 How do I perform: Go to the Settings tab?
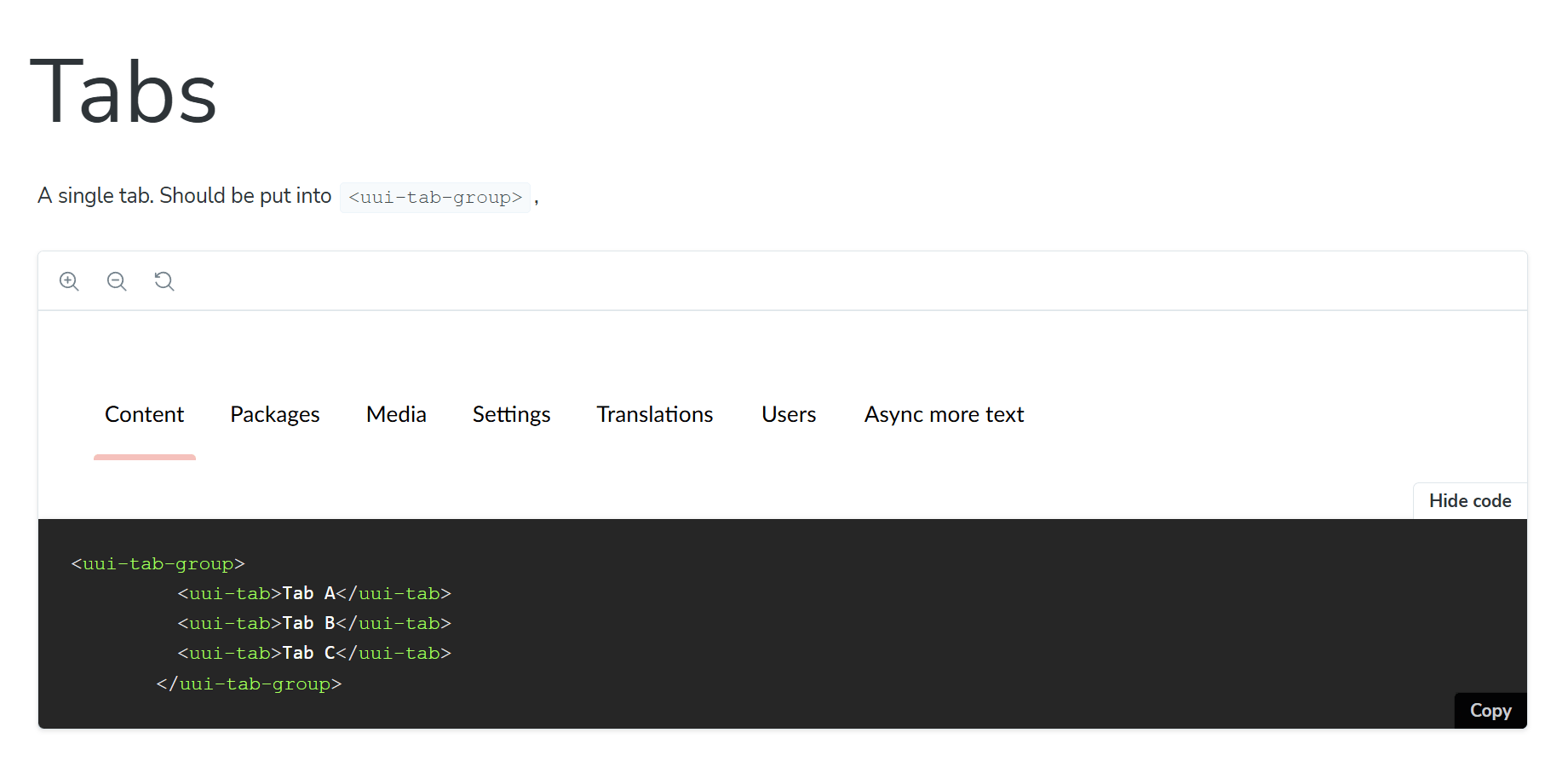pos(512,414)
